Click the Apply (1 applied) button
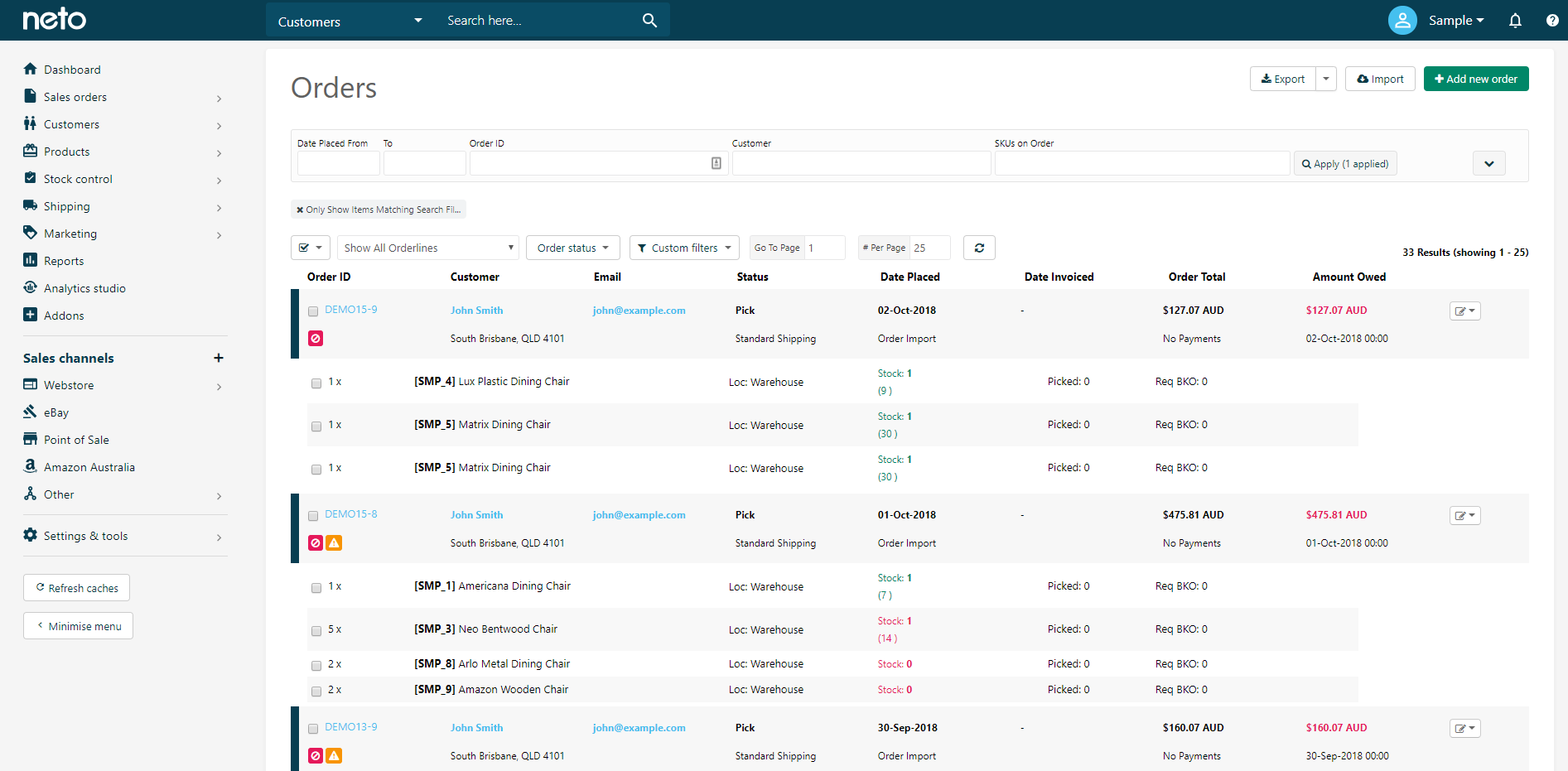Viewport: 1568px width, 771px height. pos(1345,163)
